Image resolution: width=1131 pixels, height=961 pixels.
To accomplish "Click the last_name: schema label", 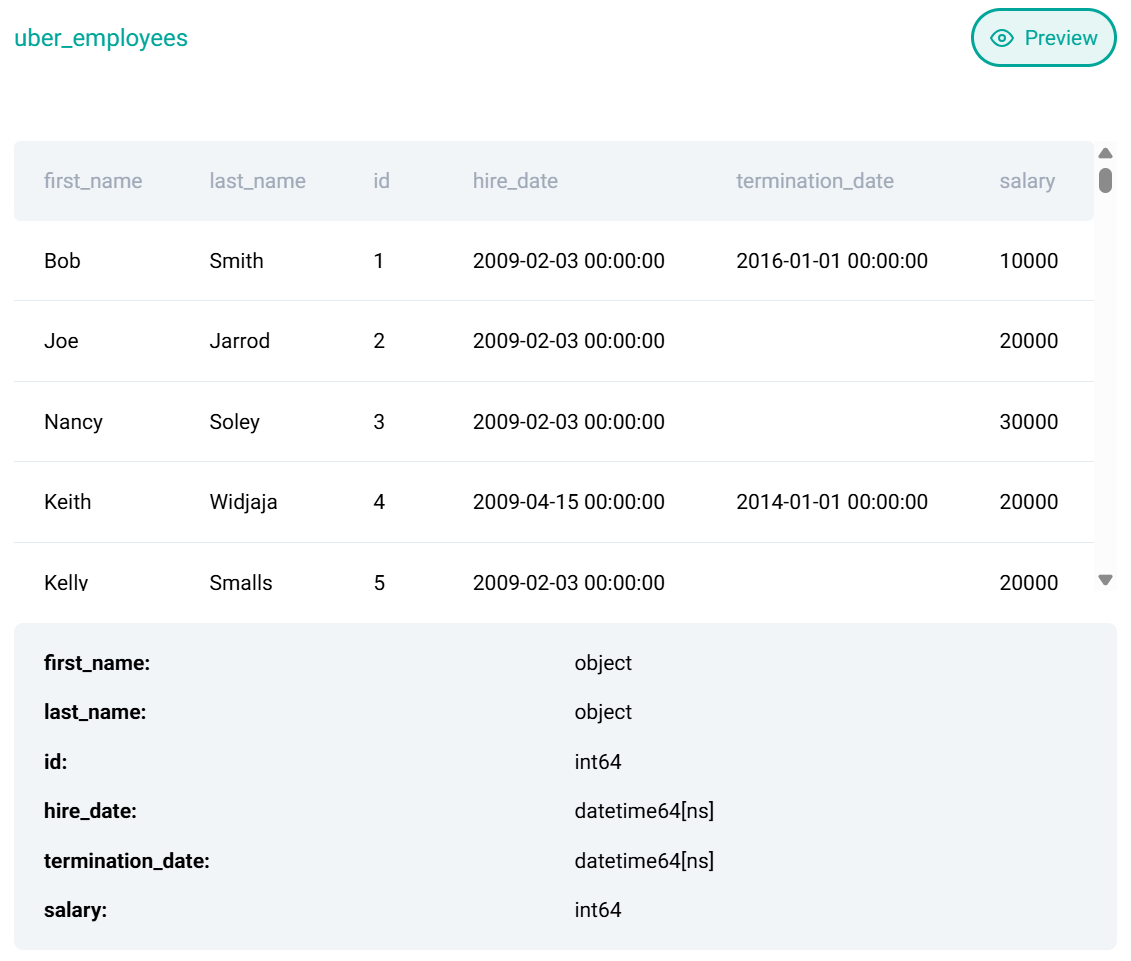I will 94,712.
